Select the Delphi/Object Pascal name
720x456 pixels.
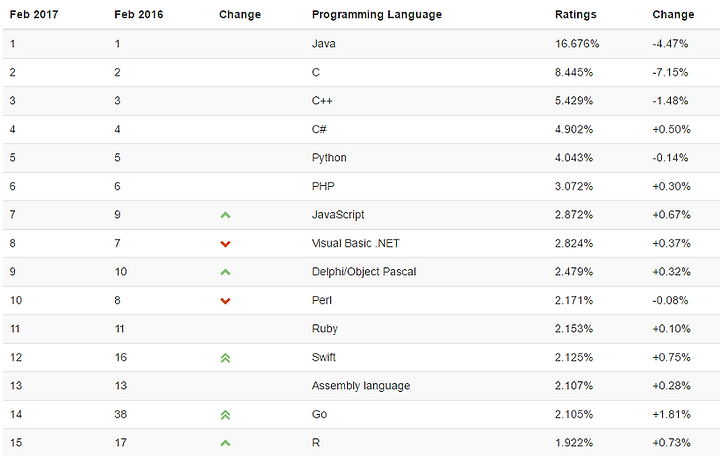click(364, 271)
